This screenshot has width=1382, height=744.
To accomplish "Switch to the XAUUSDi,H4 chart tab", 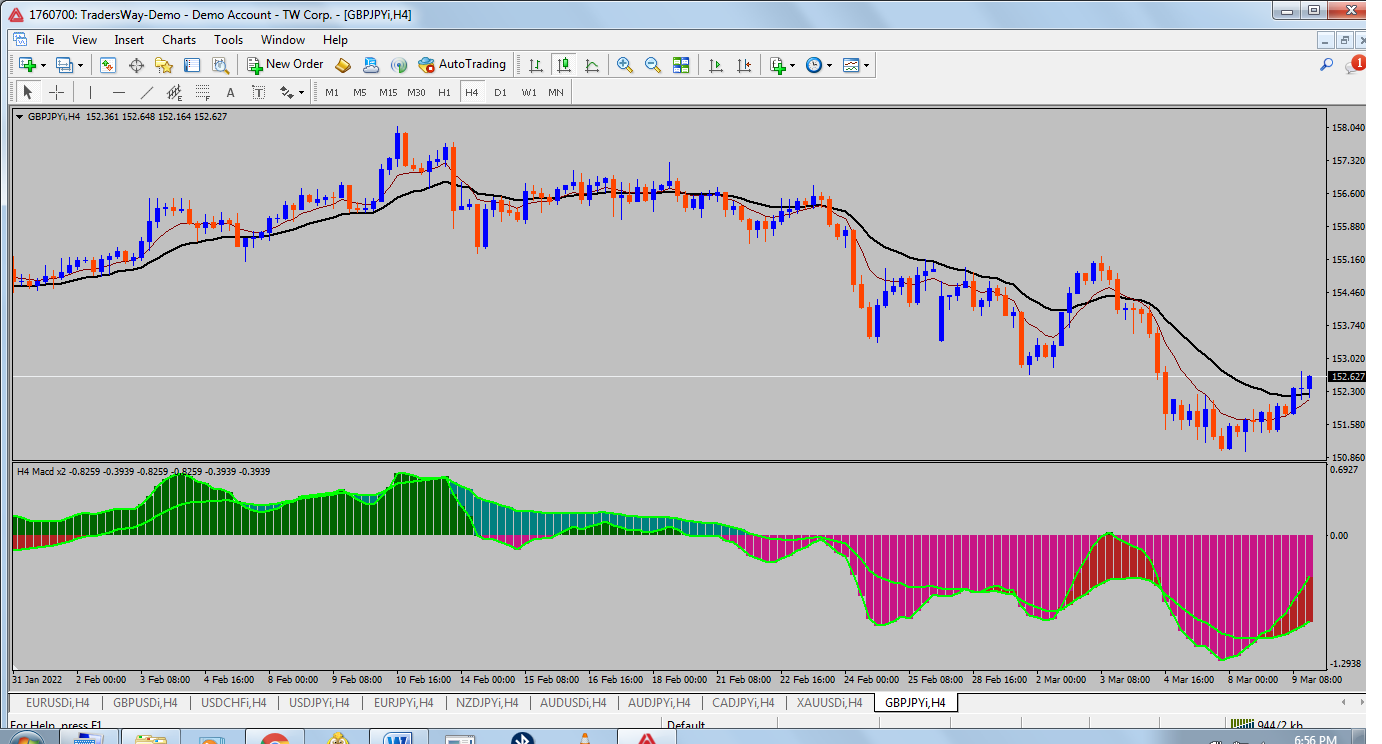I will (x=829, y=703).
